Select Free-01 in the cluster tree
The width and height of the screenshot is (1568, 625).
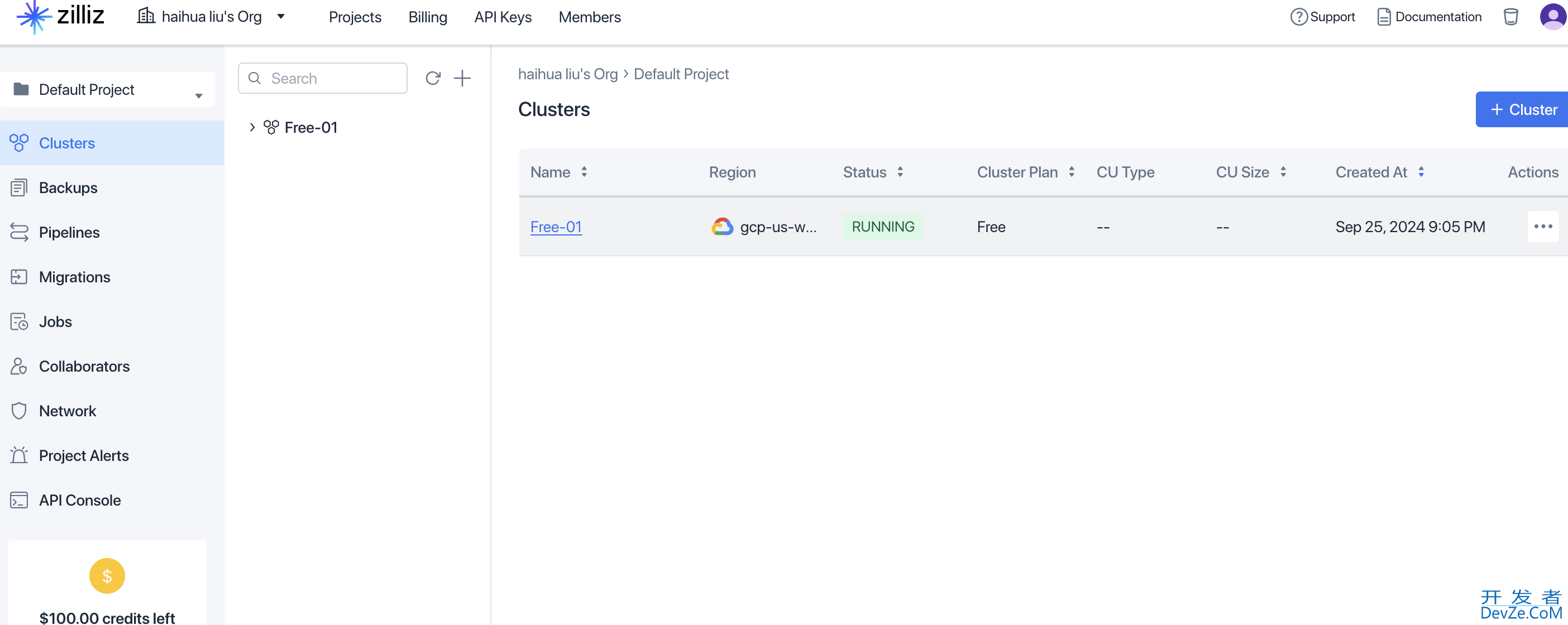pyautogui.click(x=310, y=127)
